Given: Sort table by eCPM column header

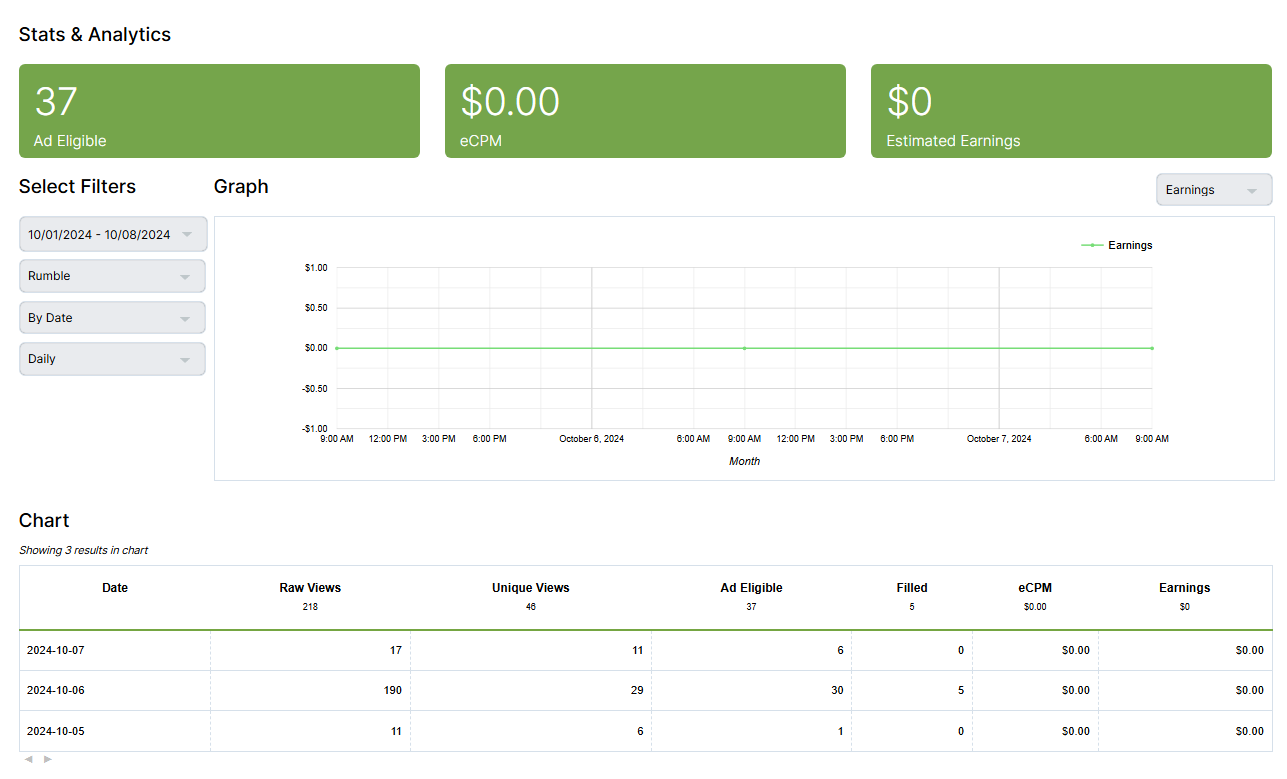Looking at the screenshot, I should 1035,588.
